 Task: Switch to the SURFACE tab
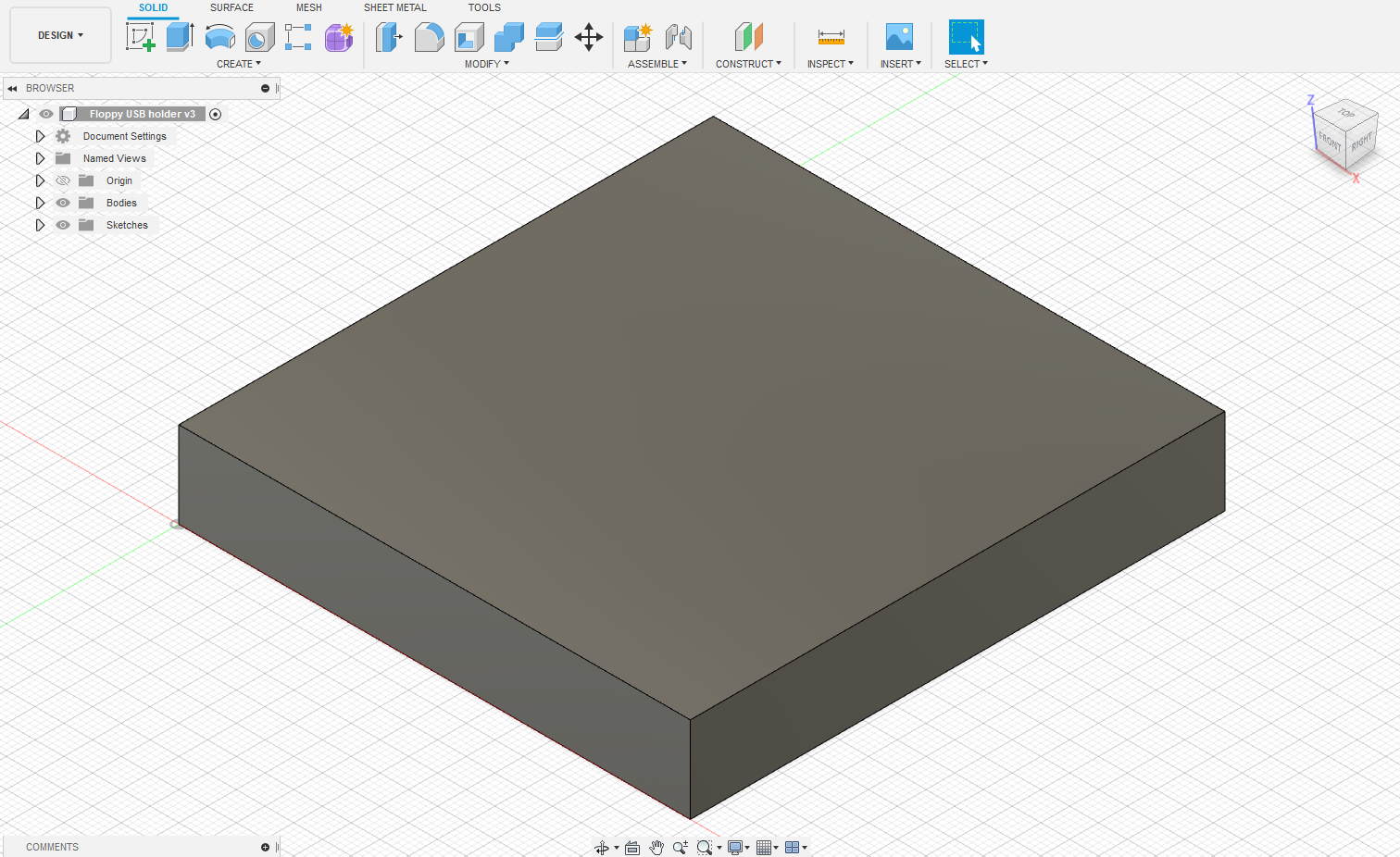point(231,7)
